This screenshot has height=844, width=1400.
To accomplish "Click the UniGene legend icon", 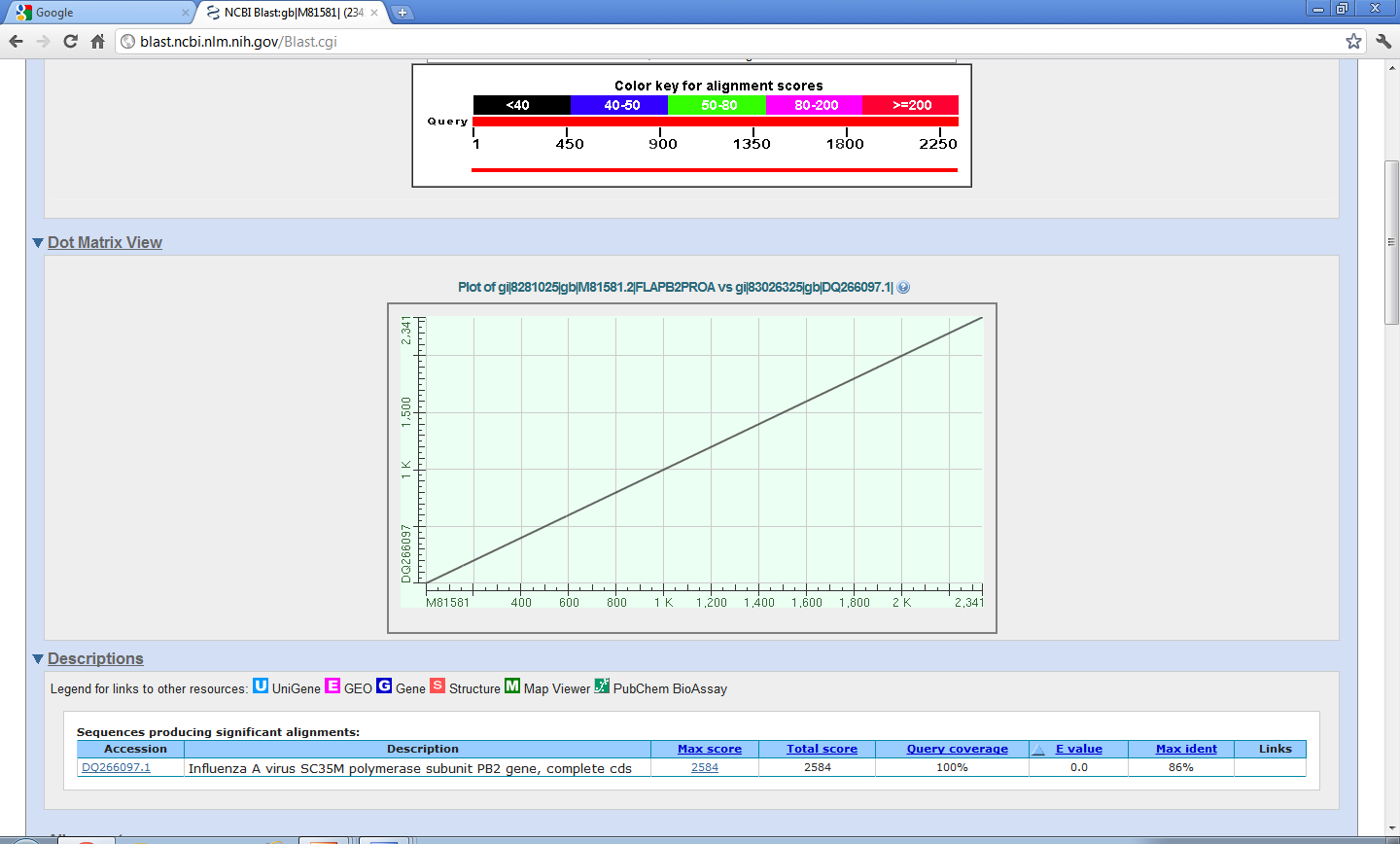I will 261,686.
